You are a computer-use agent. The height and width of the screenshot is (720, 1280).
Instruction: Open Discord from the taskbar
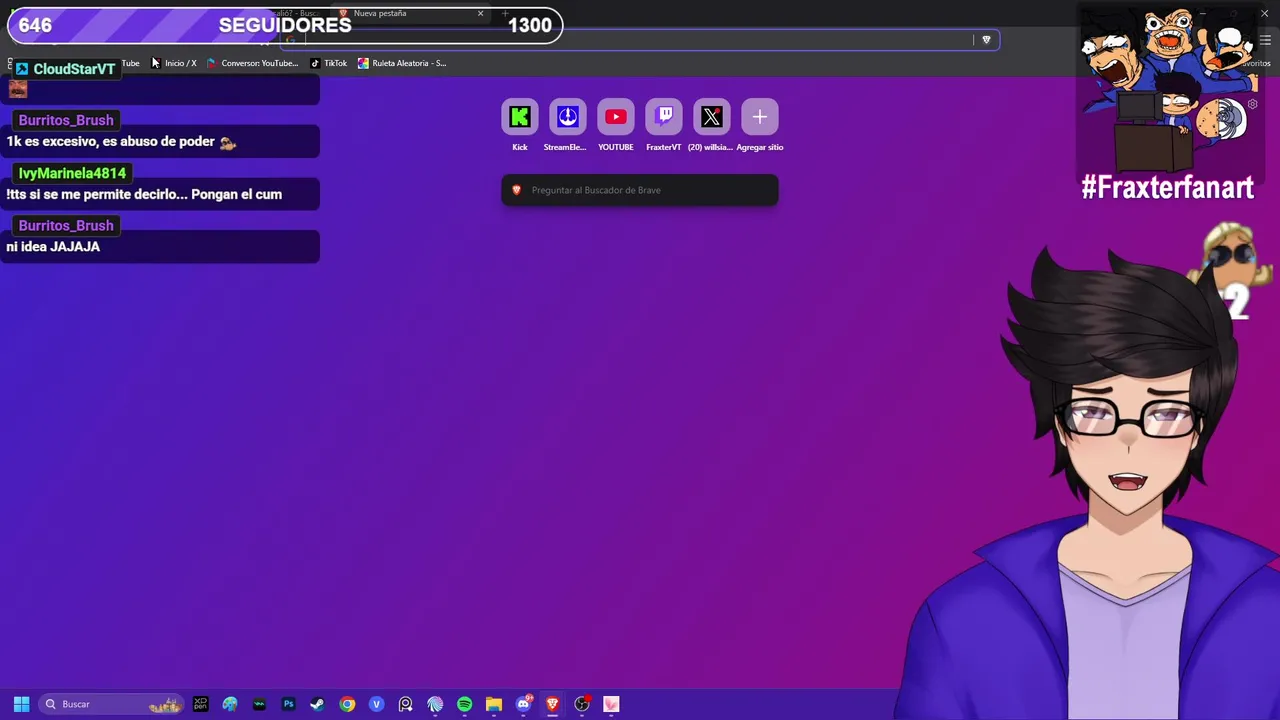pos(523,704)
